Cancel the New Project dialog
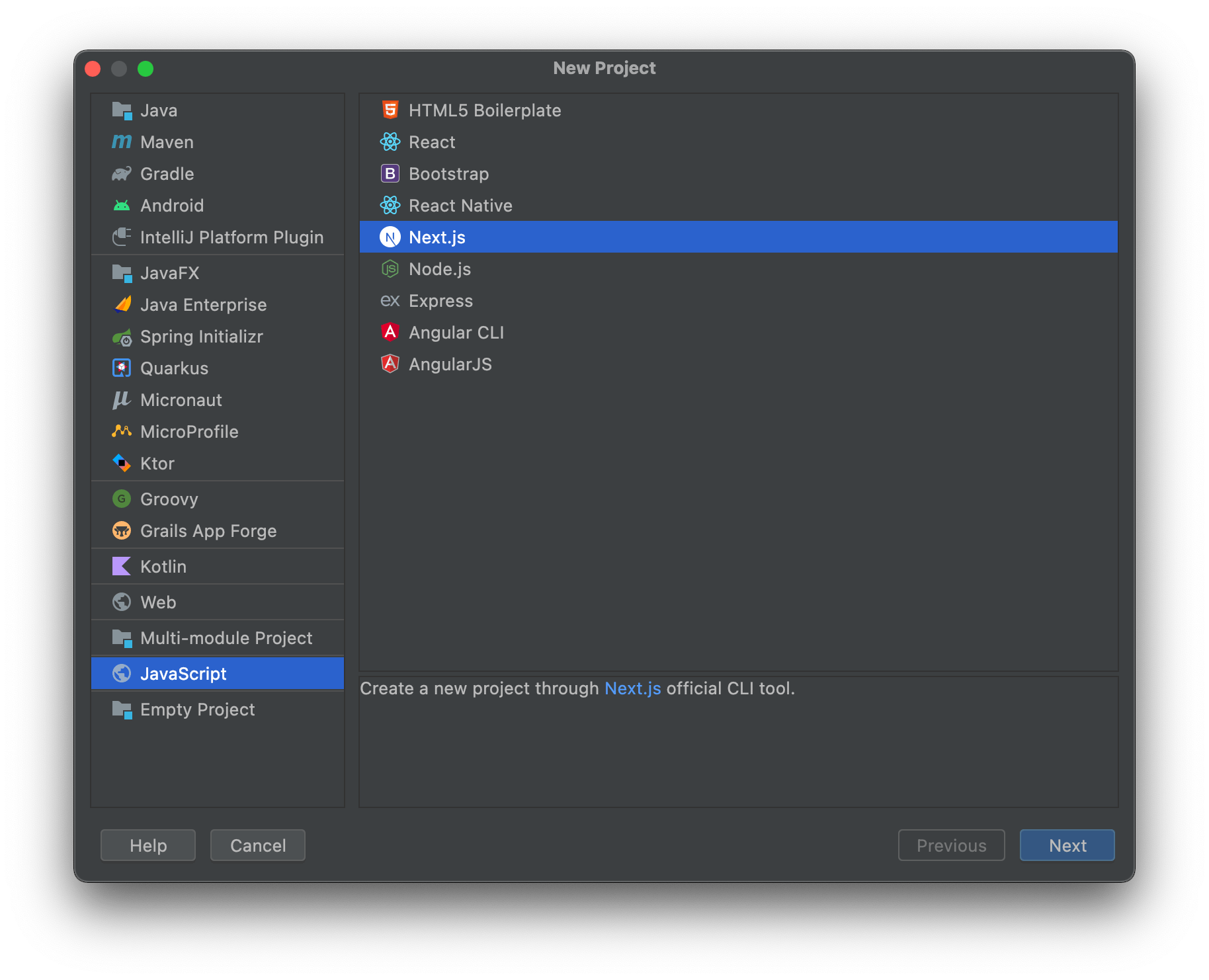 point(257,845)
